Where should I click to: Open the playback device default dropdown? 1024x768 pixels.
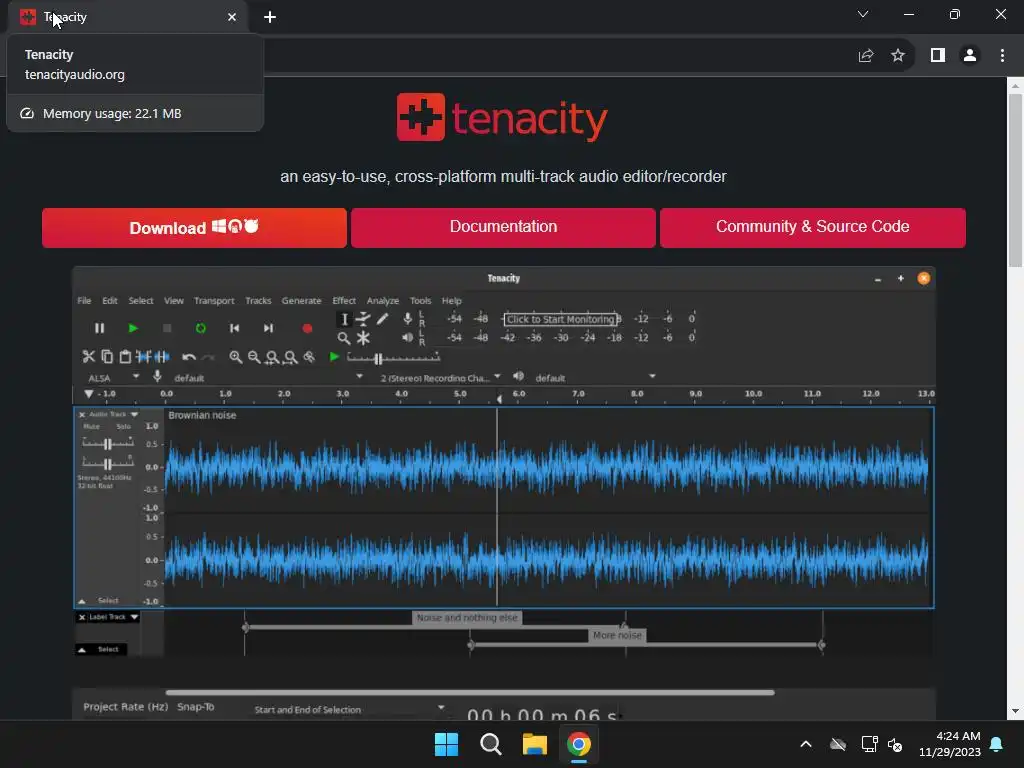[593, 377]
